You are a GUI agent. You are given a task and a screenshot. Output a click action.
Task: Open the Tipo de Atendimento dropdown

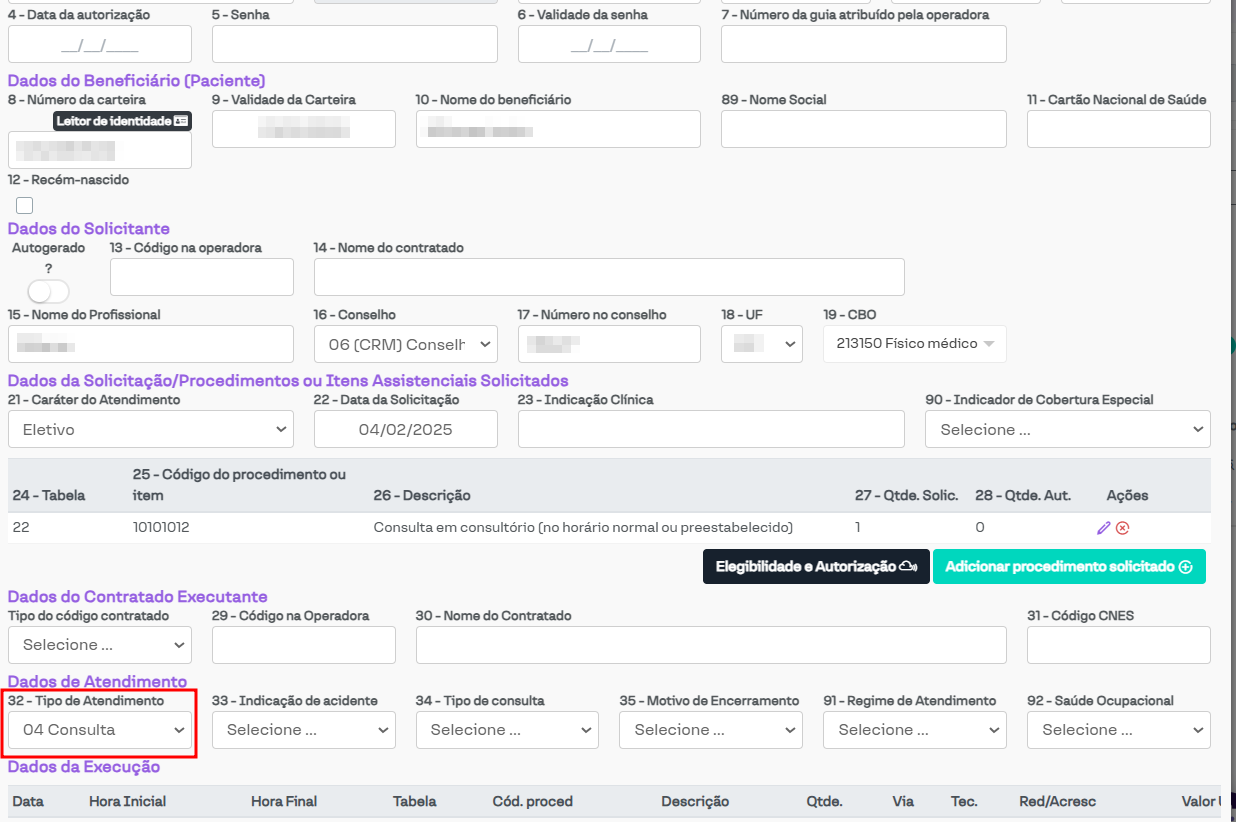point(103,730)
